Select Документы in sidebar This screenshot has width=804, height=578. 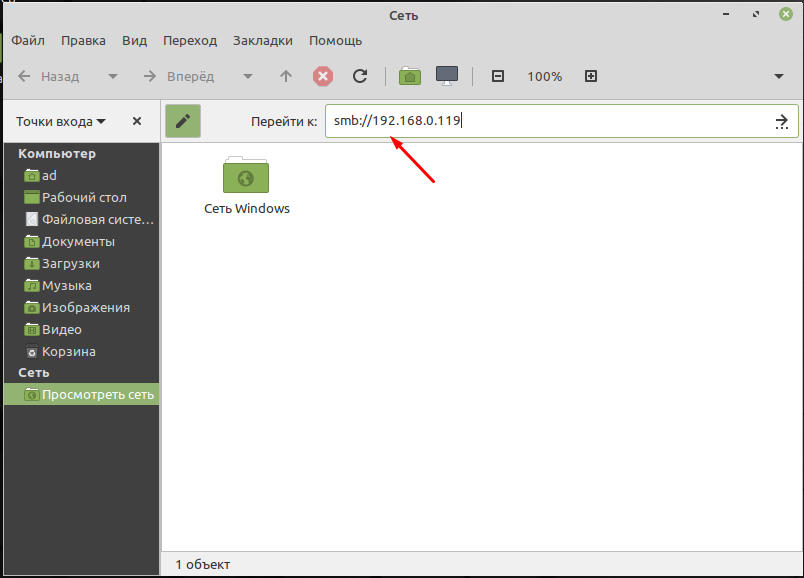click(82, 242)
